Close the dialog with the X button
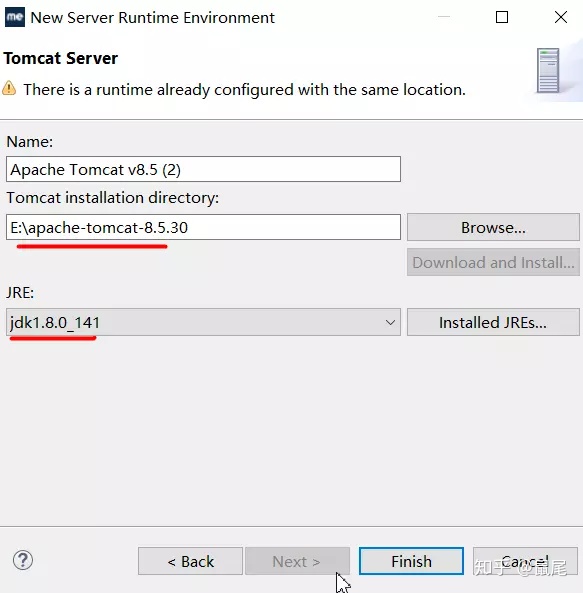The height and width of the screenshot is (593, 583). (561, 17)
